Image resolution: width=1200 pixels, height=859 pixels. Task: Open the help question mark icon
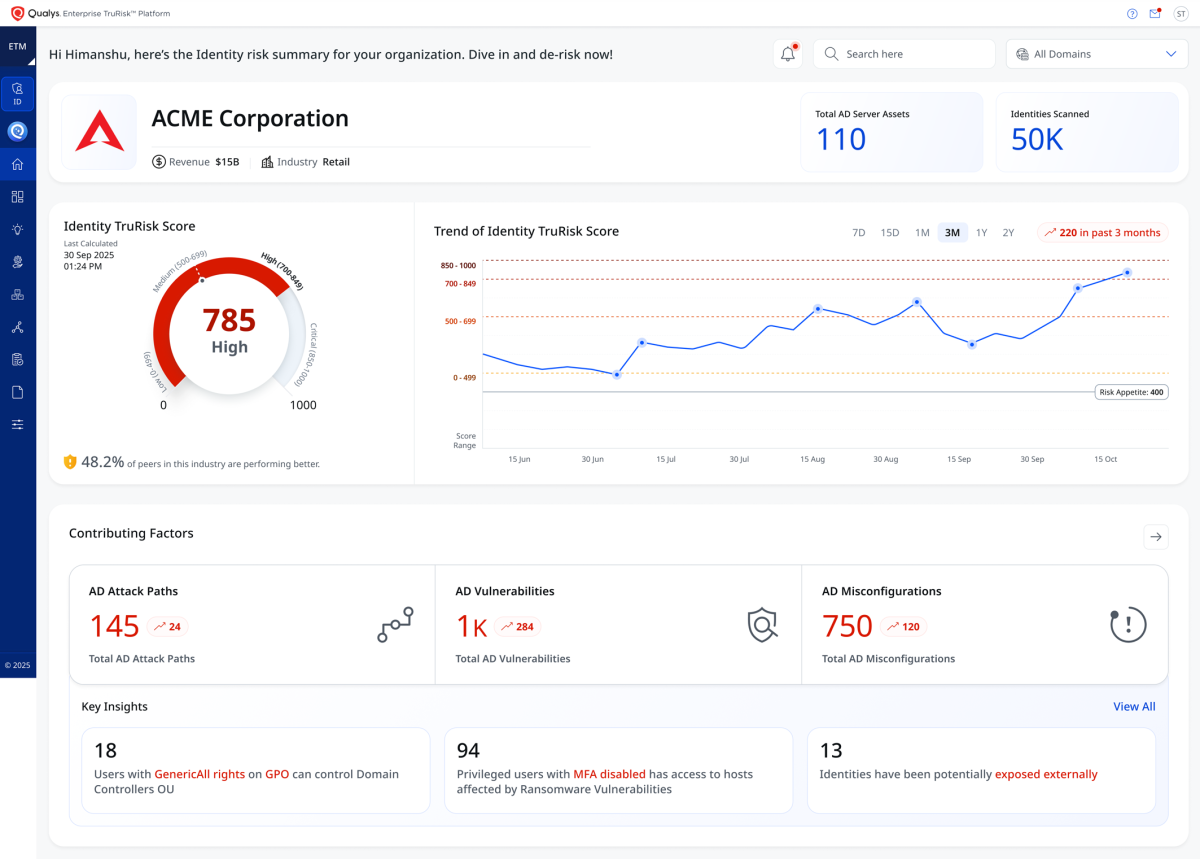coord(1131,13)
